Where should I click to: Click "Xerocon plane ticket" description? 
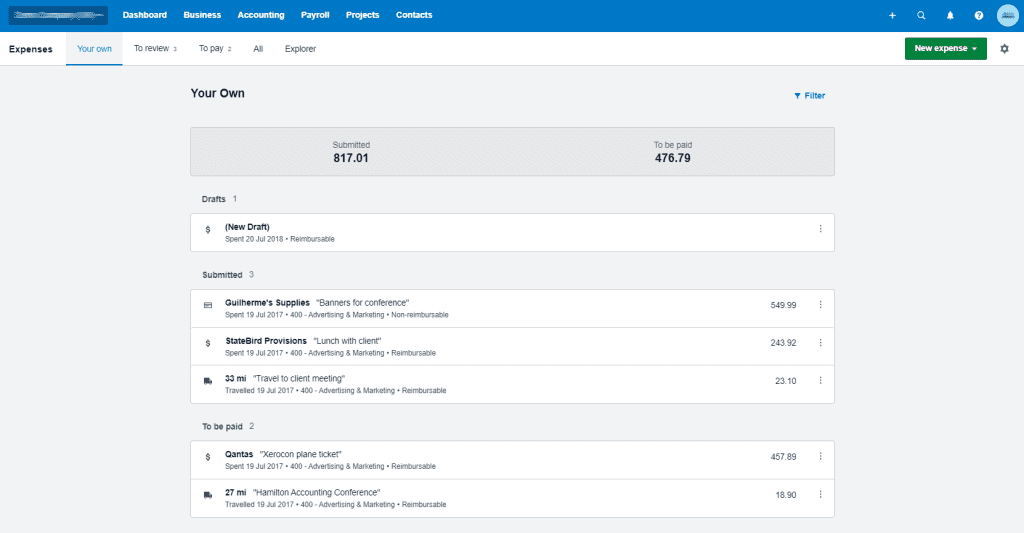300,454
